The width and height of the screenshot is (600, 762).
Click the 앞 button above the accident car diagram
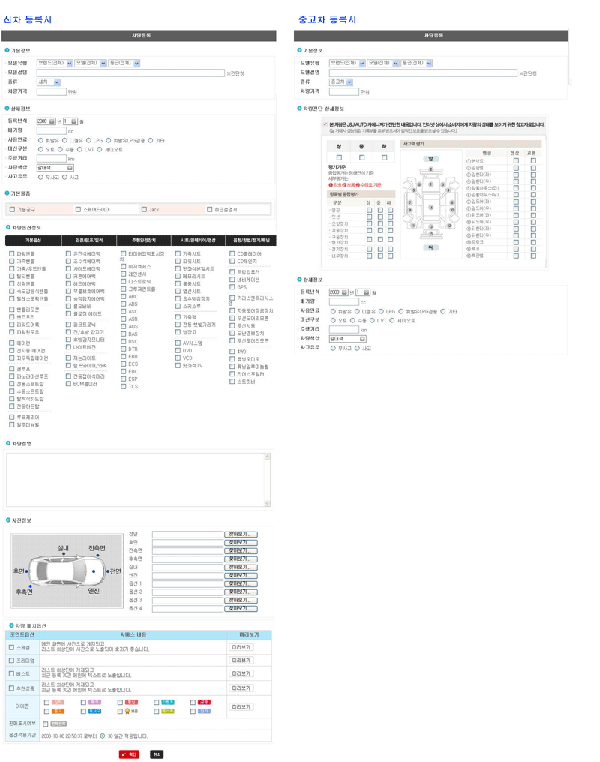pos(430,159)
